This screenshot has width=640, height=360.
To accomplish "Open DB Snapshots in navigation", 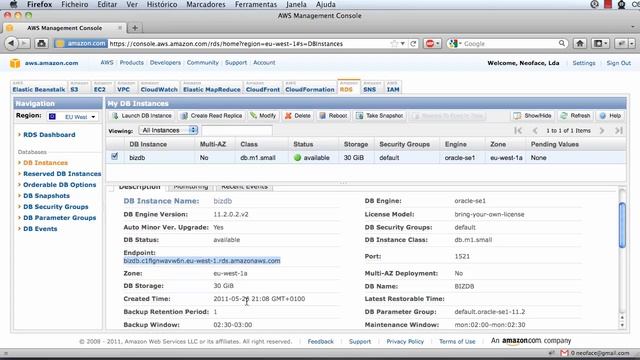I will coord(46,196).
